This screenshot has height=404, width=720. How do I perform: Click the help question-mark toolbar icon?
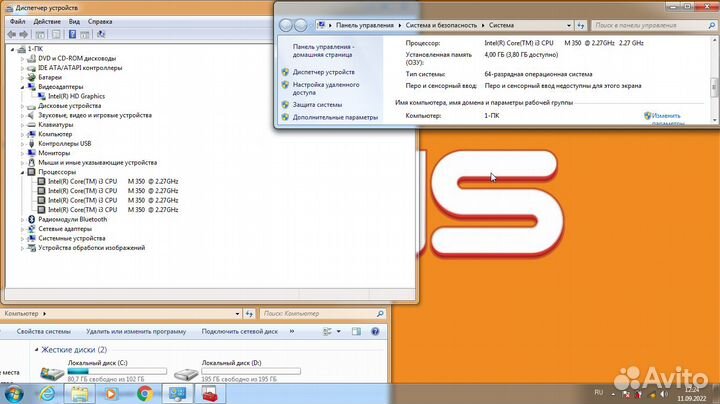tap(72, 34)
